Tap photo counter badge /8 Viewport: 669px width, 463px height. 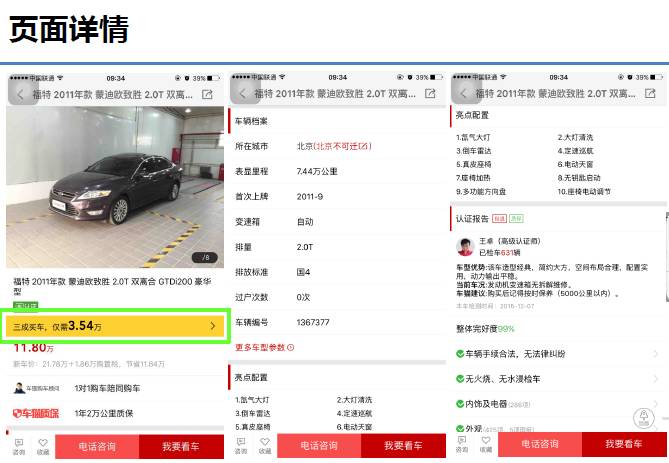(x=205, y=257)
